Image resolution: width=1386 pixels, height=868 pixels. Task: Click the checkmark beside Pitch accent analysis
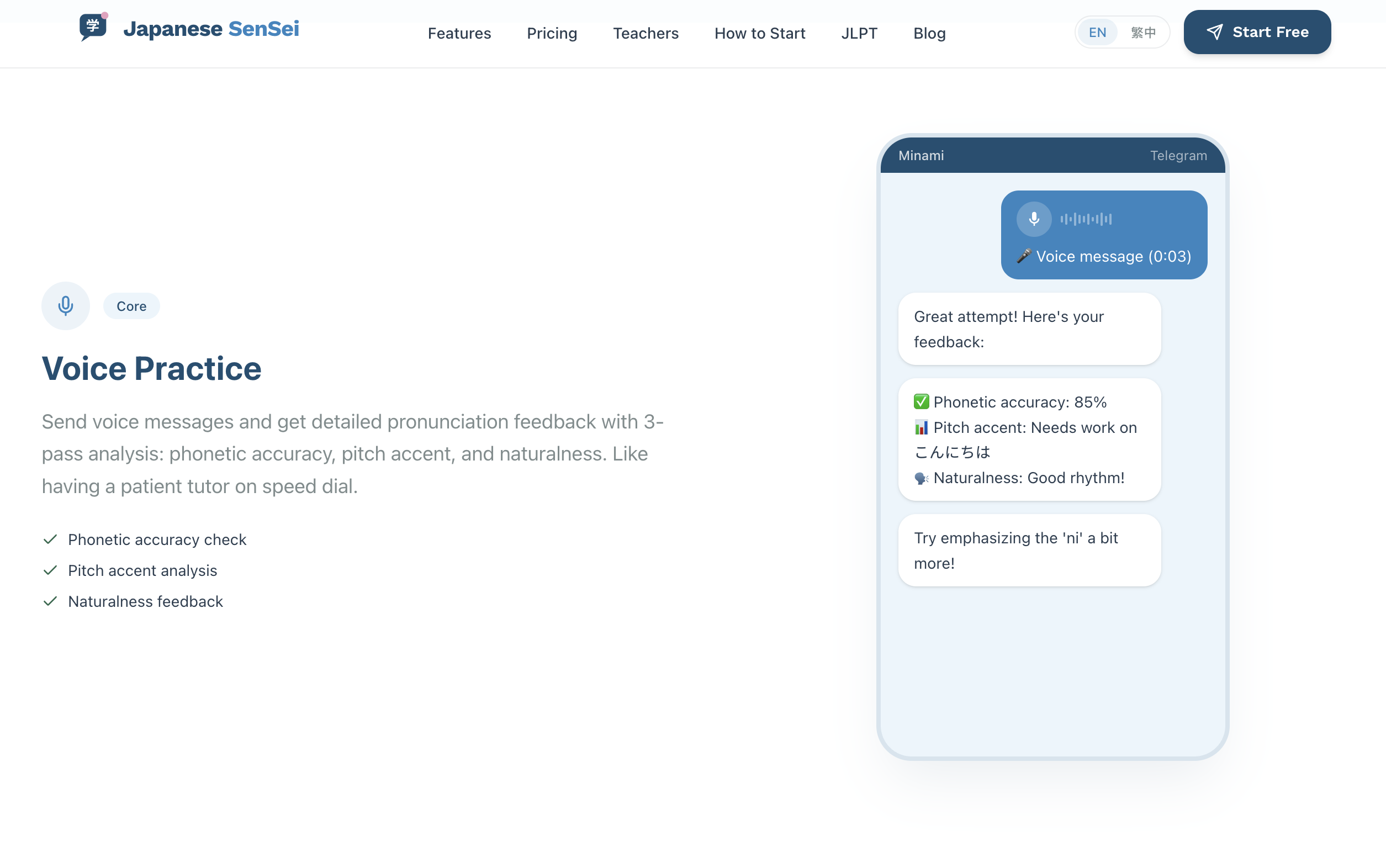[x=50, y=570]
